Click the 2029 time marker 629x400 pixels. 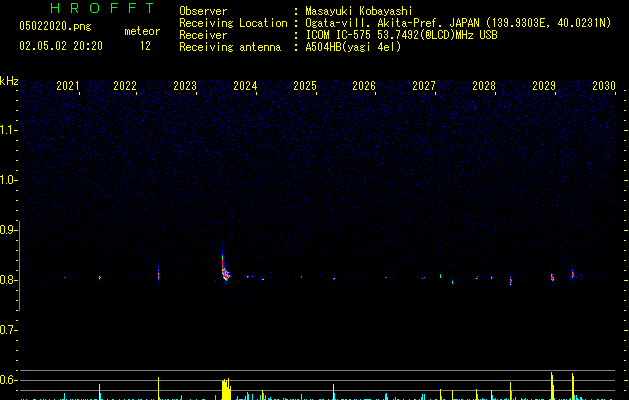pyautogui.click(x=544, y=86)
